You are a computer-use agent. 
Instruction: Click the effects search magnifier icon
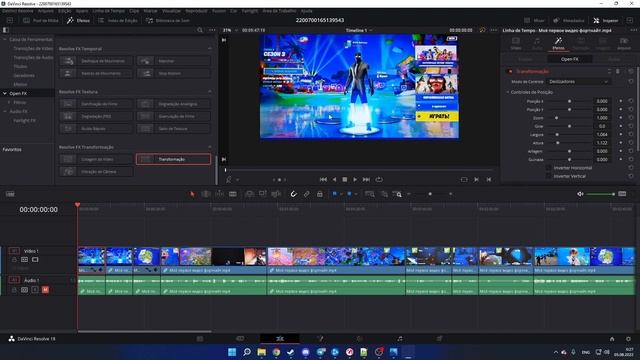pyautogui.click(x=200, y=30)
